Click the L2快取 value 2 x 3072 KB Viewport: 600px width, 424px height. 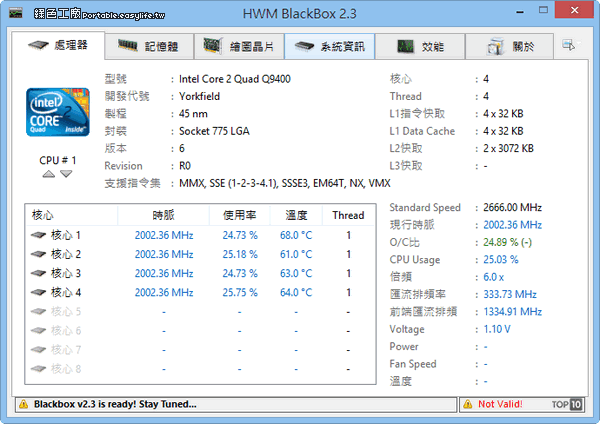pyautogui.click(x=508, y=148)
